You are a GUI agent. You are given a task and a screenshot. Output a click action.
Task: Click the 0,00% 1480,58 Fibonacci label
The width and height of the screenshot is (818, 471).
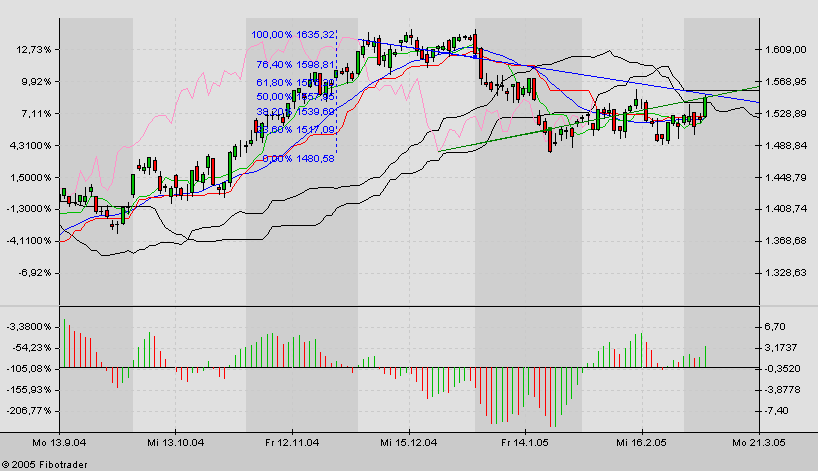point(297,158)
